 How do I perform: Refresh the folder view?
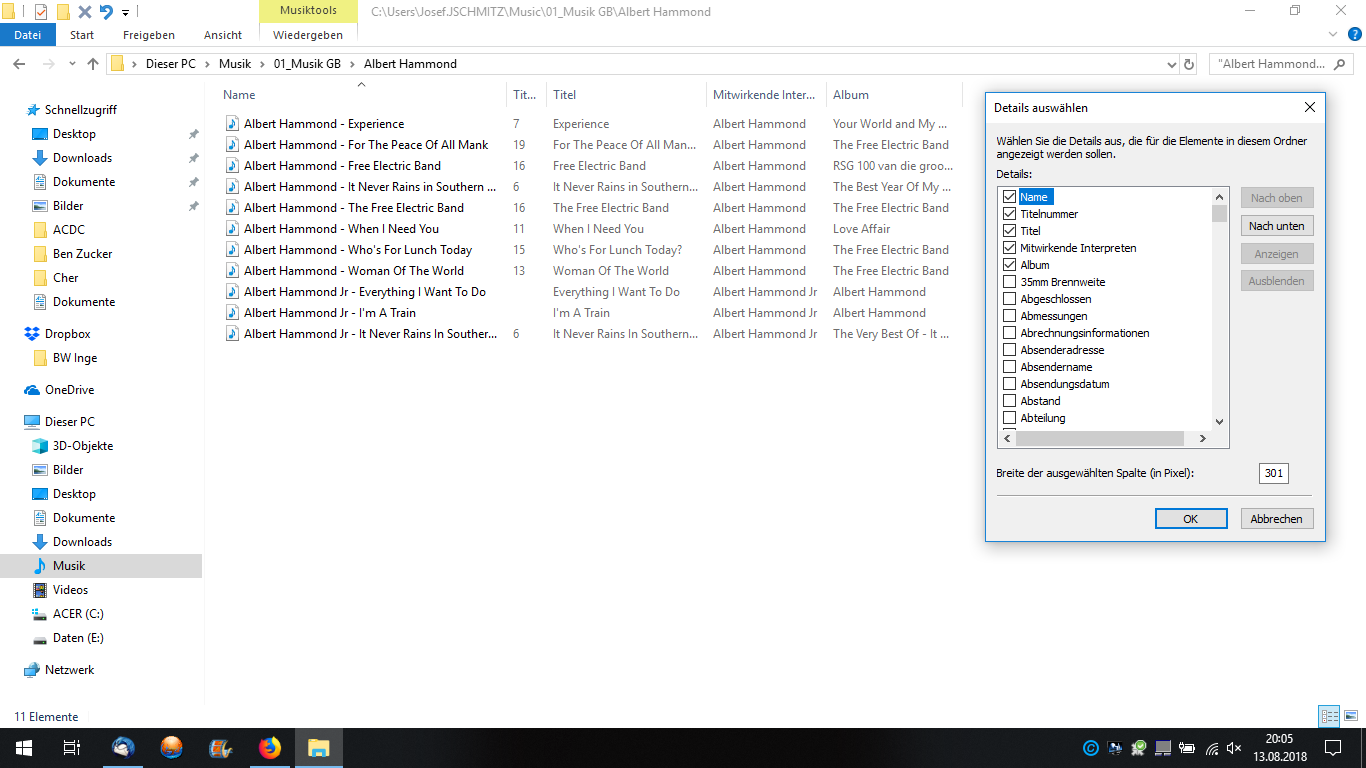coord(1189,64)
